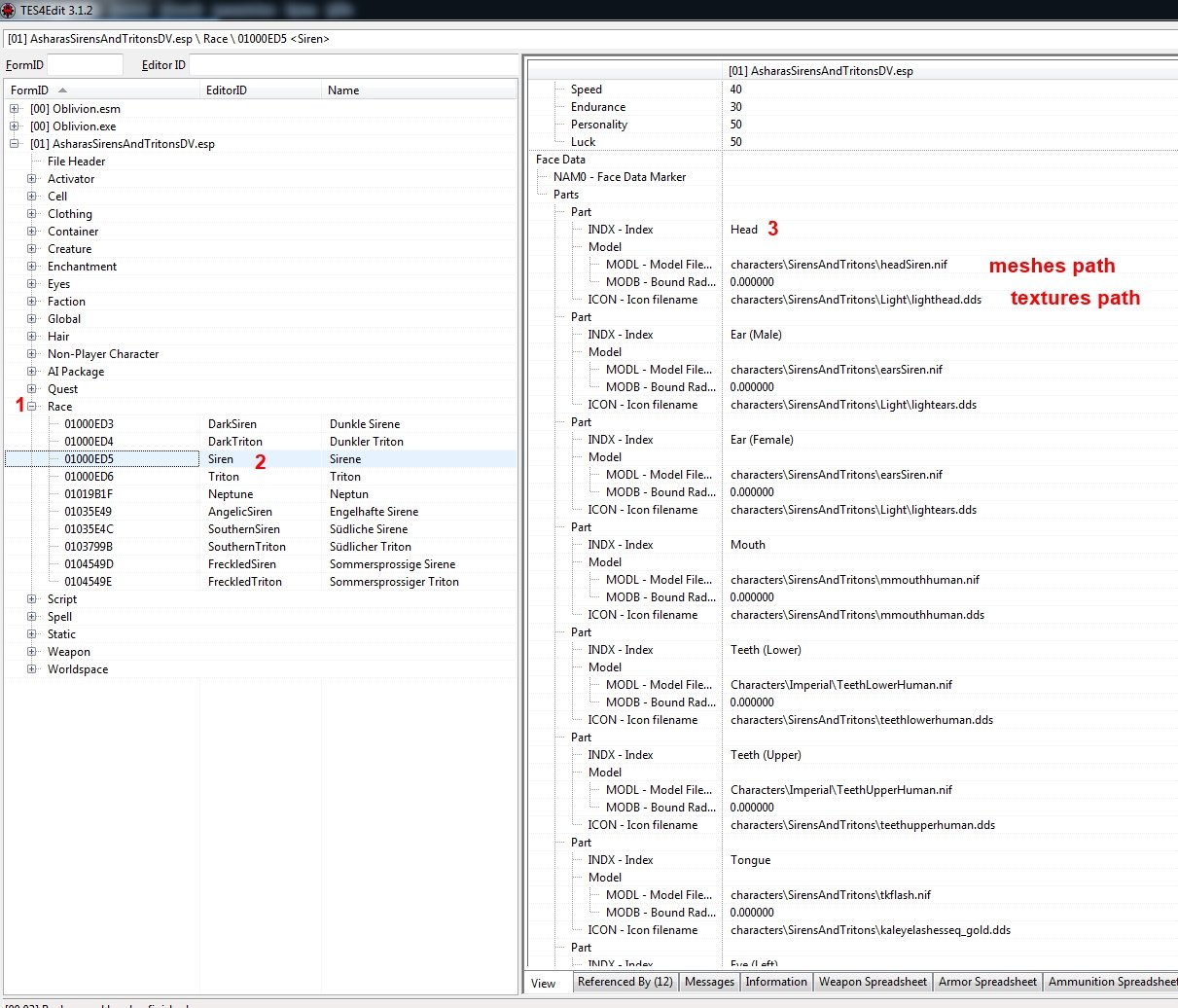
Task: Click the Ear (Male) index value
Action: coord(756,335)
